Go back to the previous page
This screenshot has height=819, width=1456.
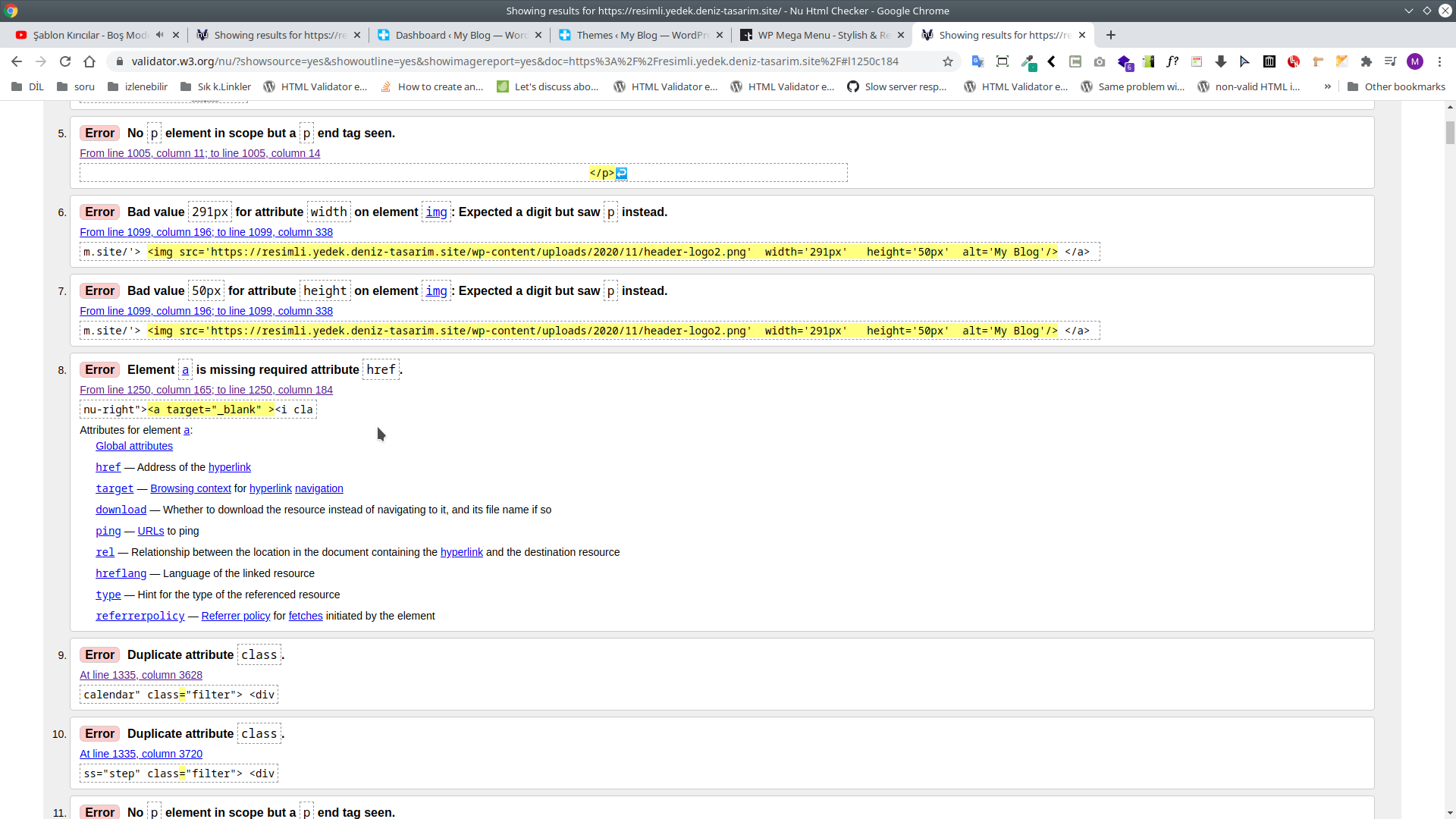pyautogui.click(x=17, y=61)
